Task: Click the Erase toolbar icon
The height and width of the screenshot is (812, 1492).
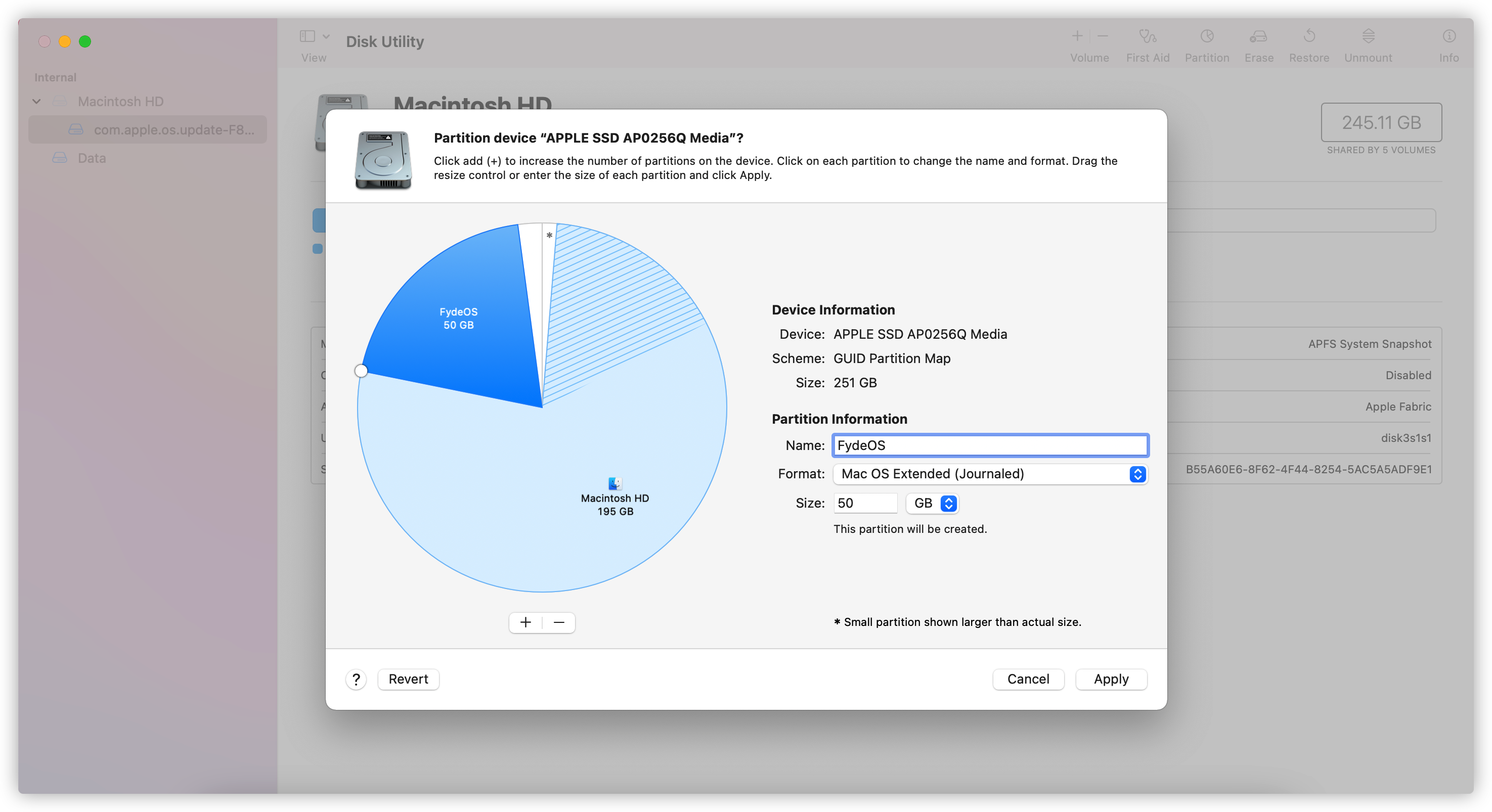Action: tap(1258, 37)
